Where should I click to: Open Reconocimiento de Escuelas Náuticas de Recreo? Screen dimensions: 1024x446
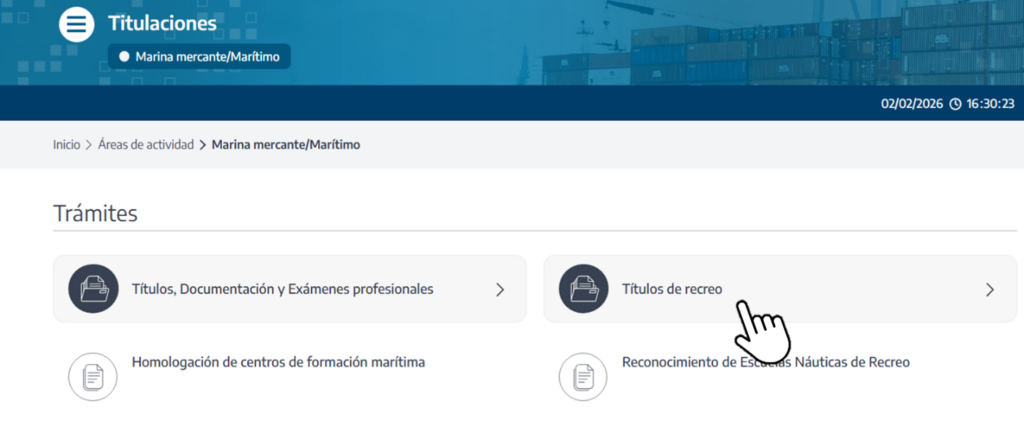(765, 362)
